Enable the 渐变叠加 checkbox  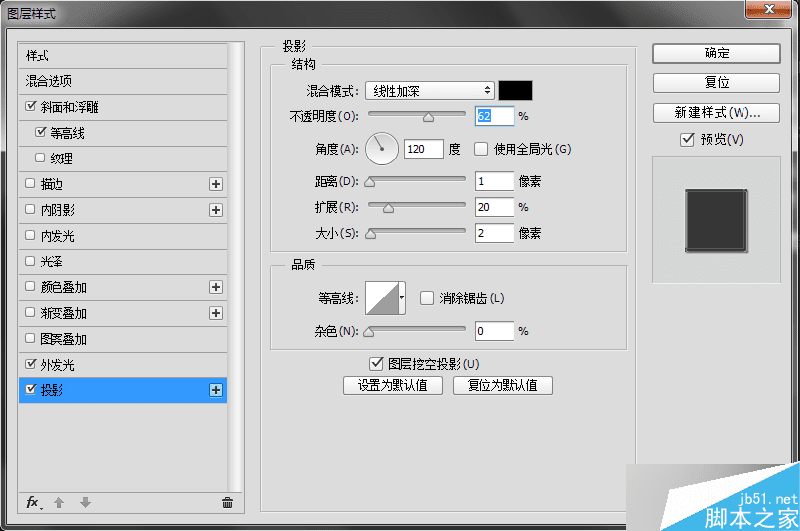30,312
